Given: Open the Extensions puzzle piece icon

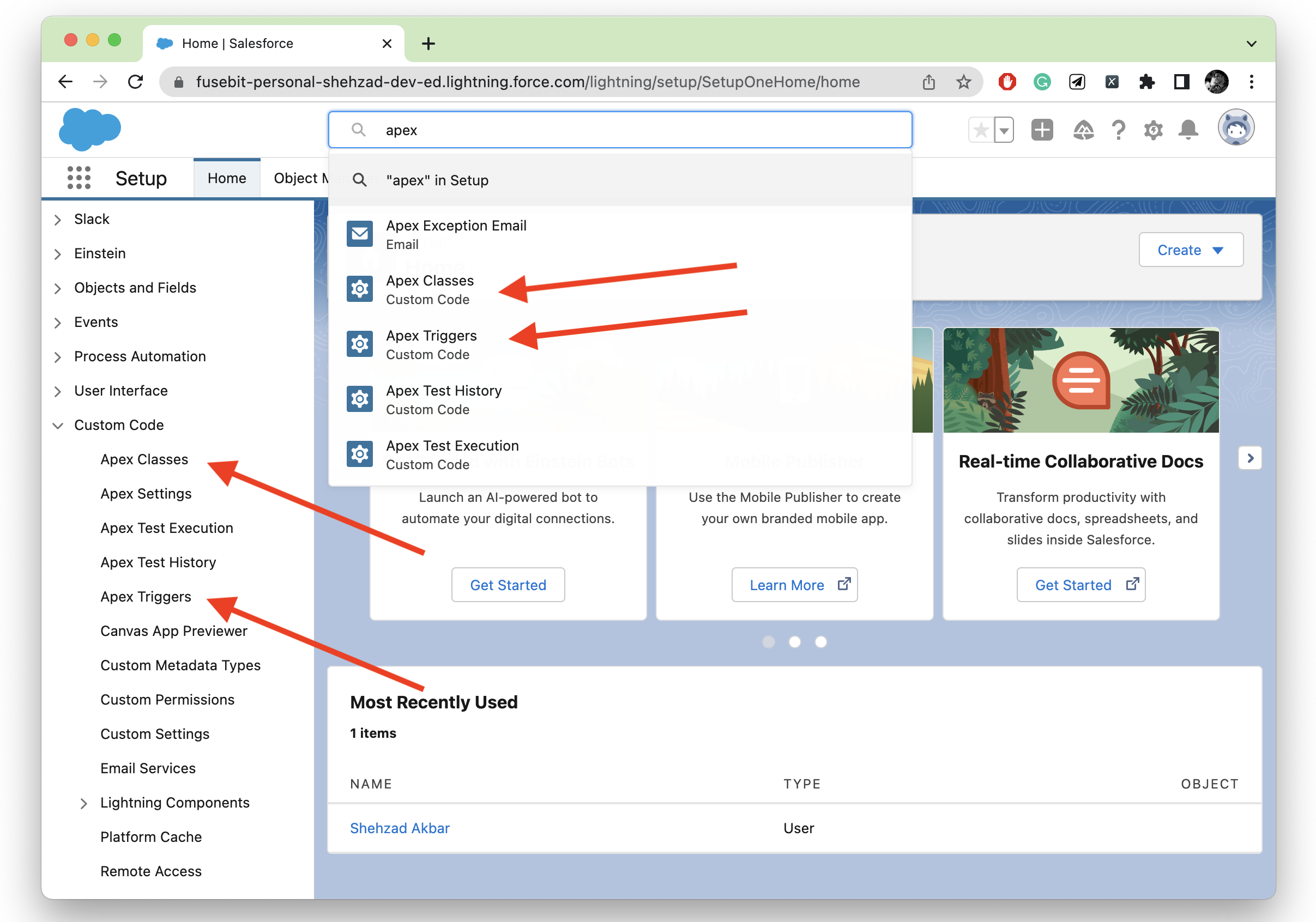Looking at the screenshot, I should pos(1146,82).
